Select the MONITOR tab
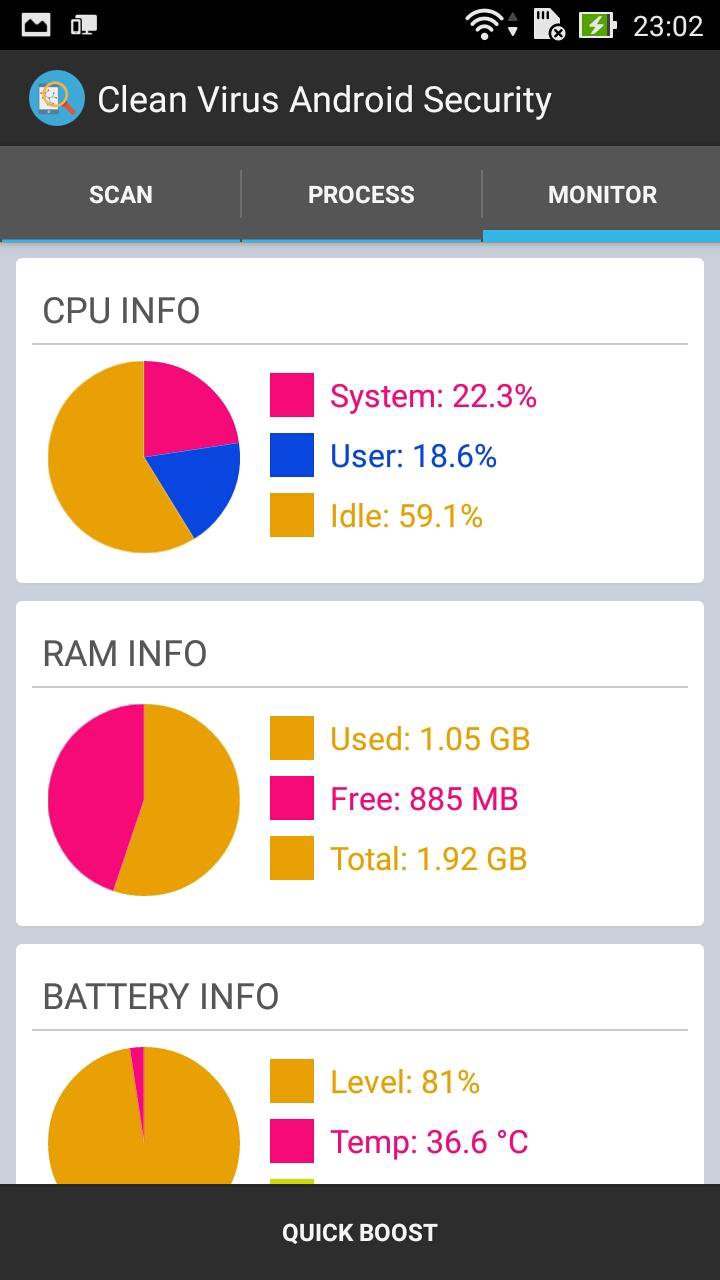The width and height of the screenshot is (720, 1280). [x=602, y=194]
